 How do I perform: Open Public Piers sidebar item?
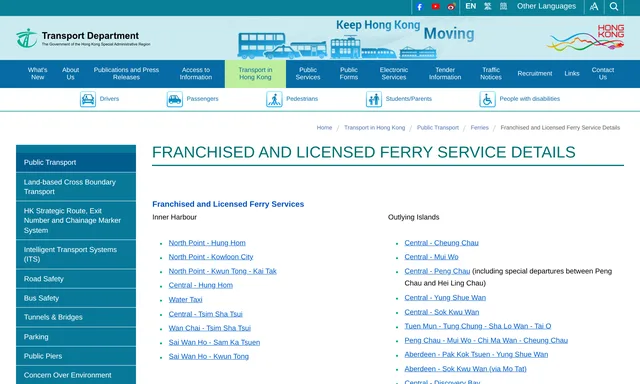(76, 356)
